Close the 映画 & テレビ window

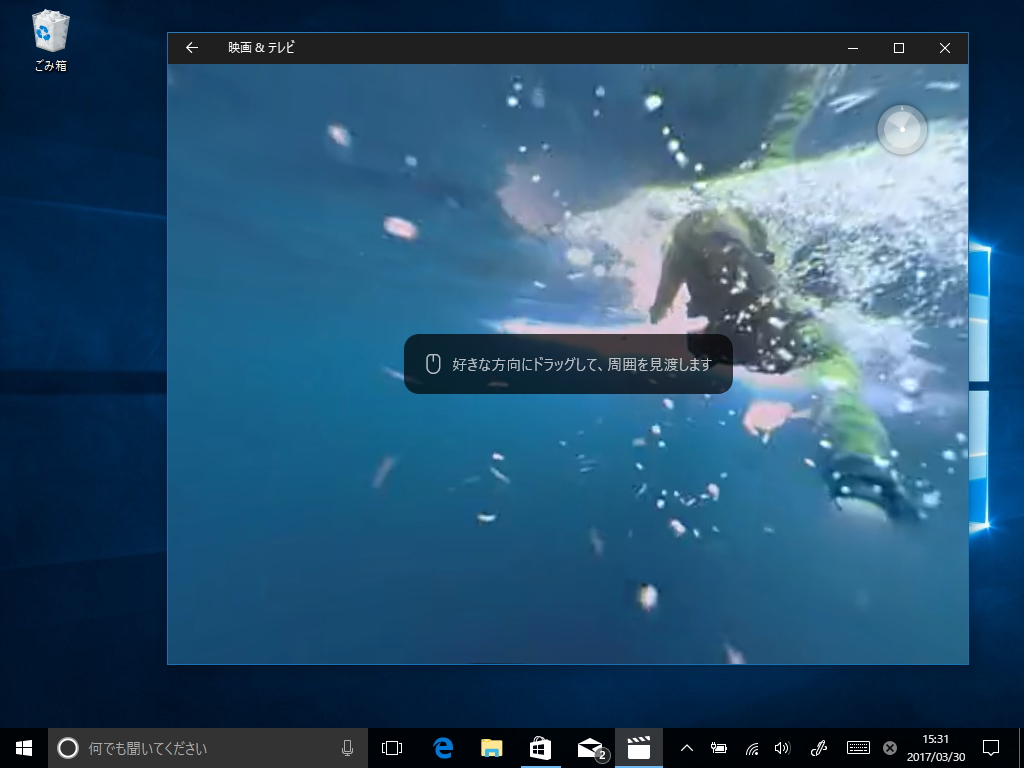point(944,48)
